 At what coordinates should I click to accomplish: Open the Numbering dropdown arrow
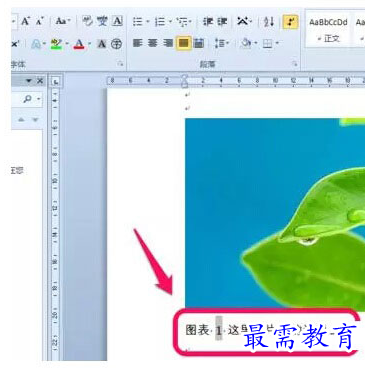170,22
